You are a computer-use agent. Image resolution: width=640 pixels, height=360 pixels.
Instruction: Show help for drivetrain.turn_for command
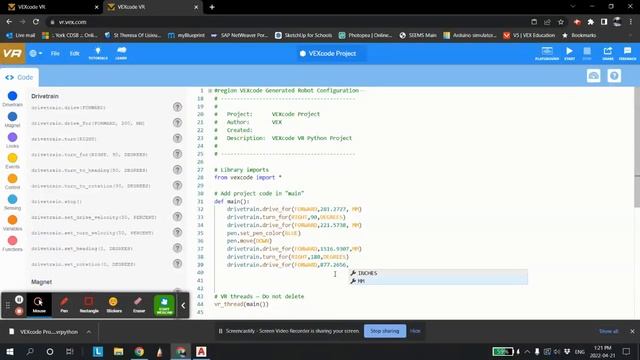pyautogui.click(x=177, y=154)
